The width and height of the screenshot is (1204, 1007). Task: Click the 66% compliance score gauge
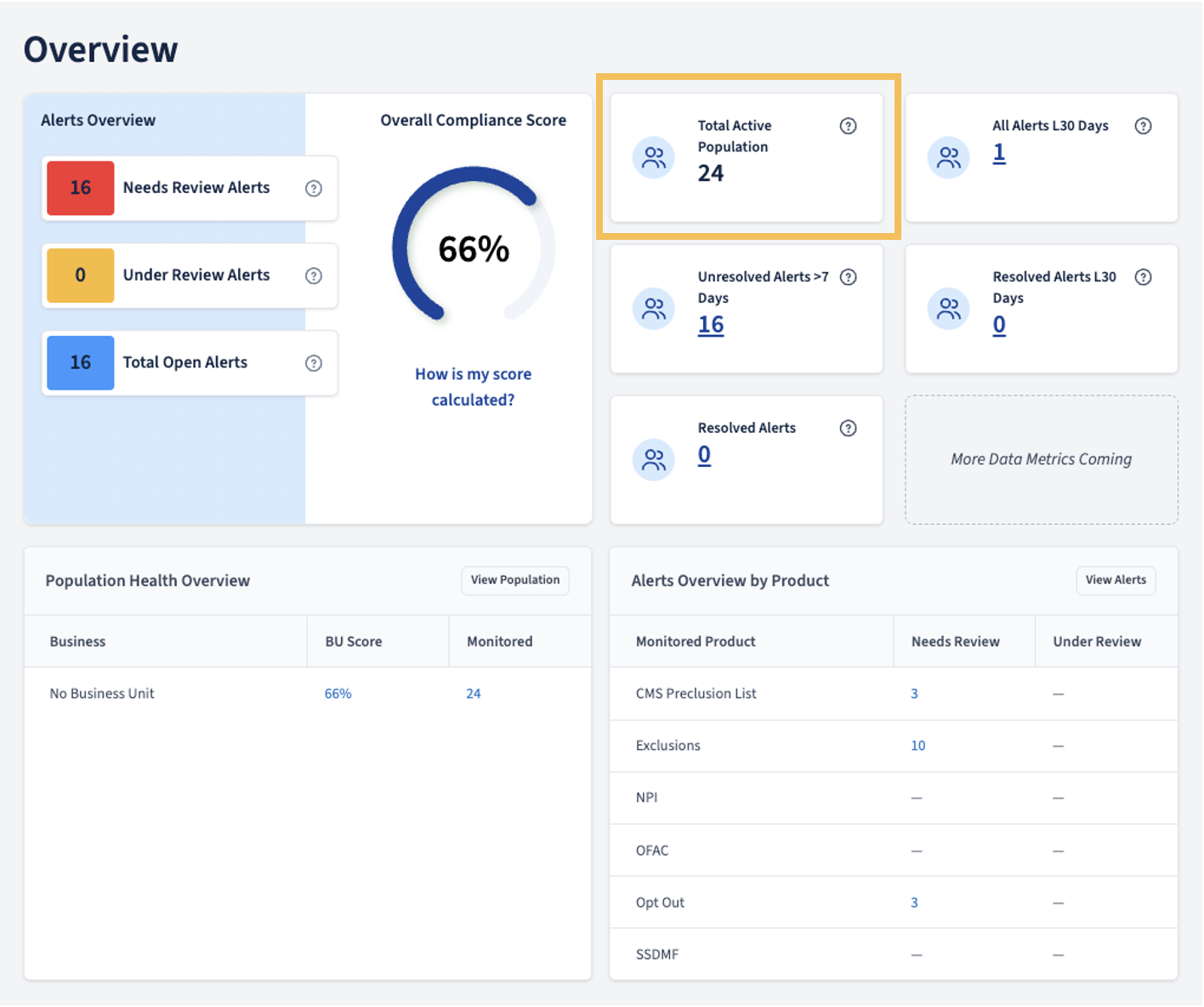click(474, 247)
